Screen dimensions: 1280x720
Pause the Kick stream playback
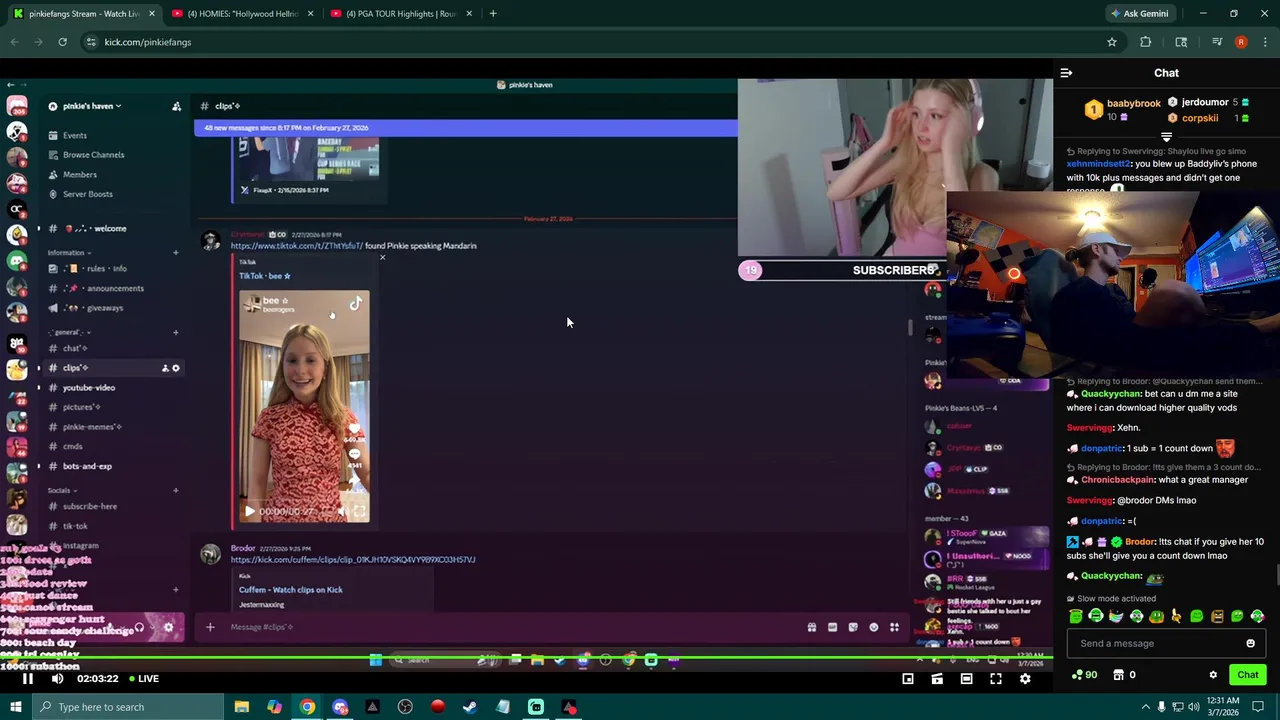[x=28, y=679]
